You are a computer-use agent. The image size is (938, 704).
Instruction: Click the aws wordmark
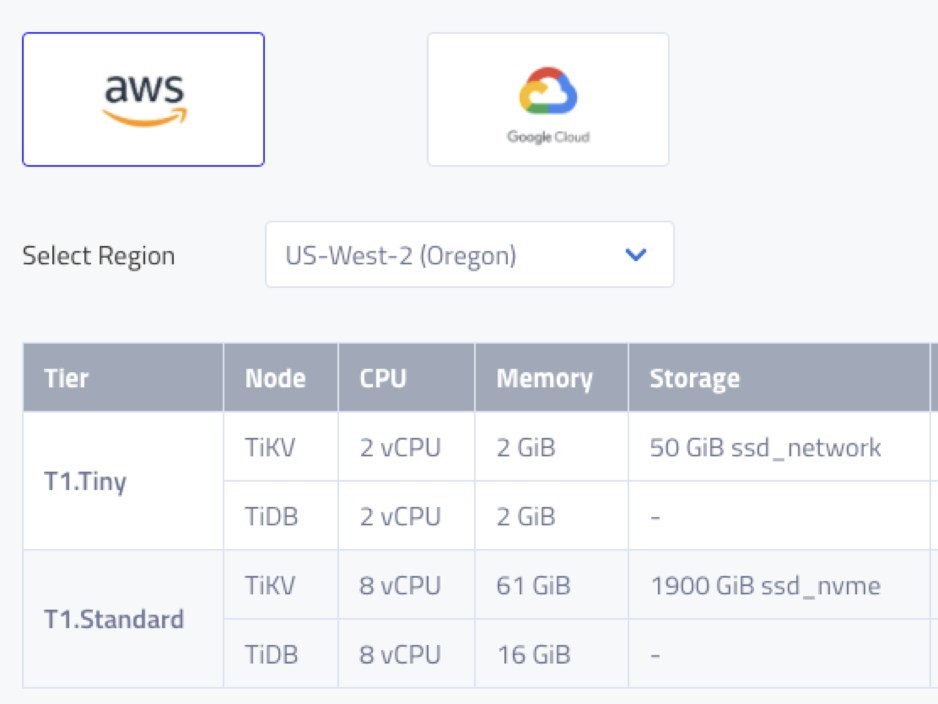click(x=140, y=85)
